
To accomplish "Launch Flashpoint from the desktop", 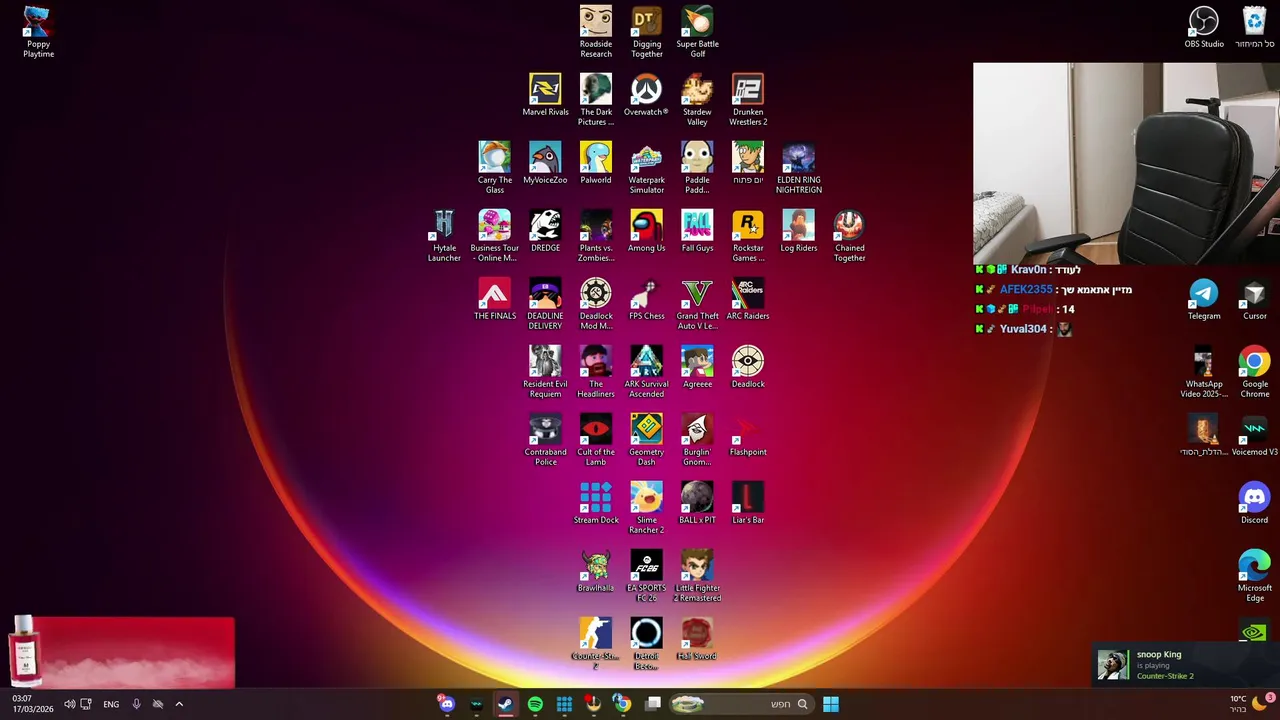I will 748,435.
